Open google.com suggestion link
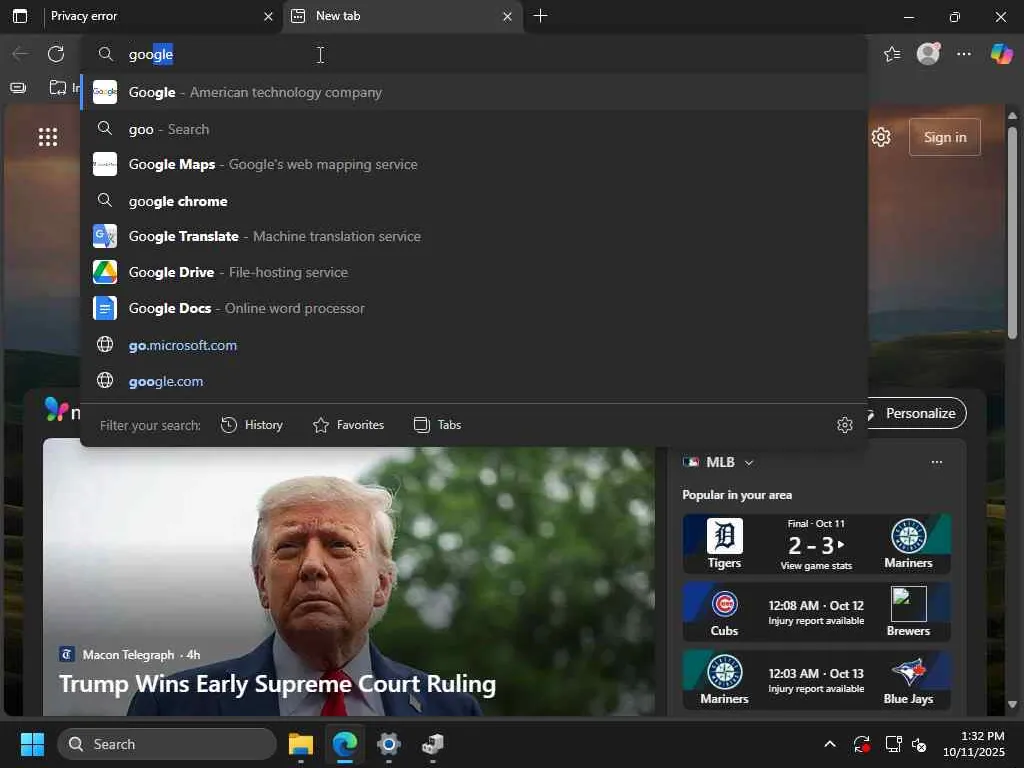 473,381
